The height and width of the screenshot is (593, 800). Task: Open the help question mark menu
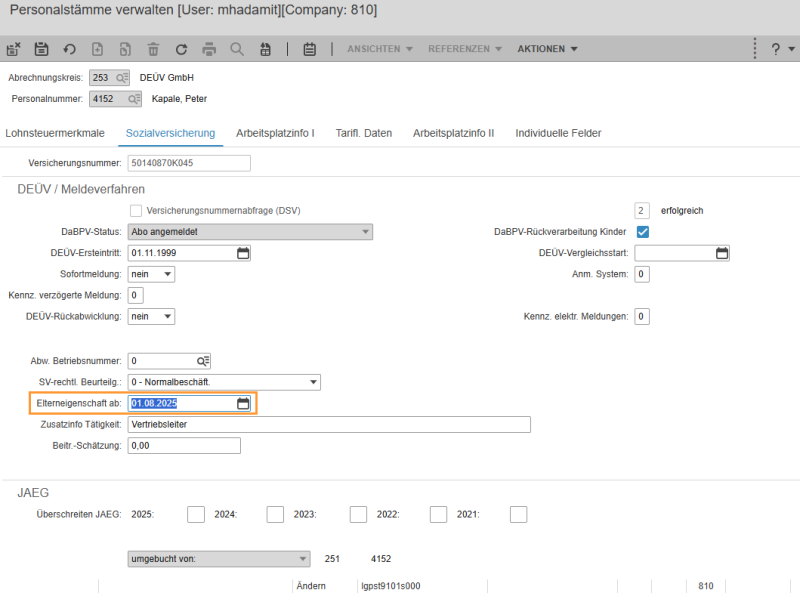(782, 49)
